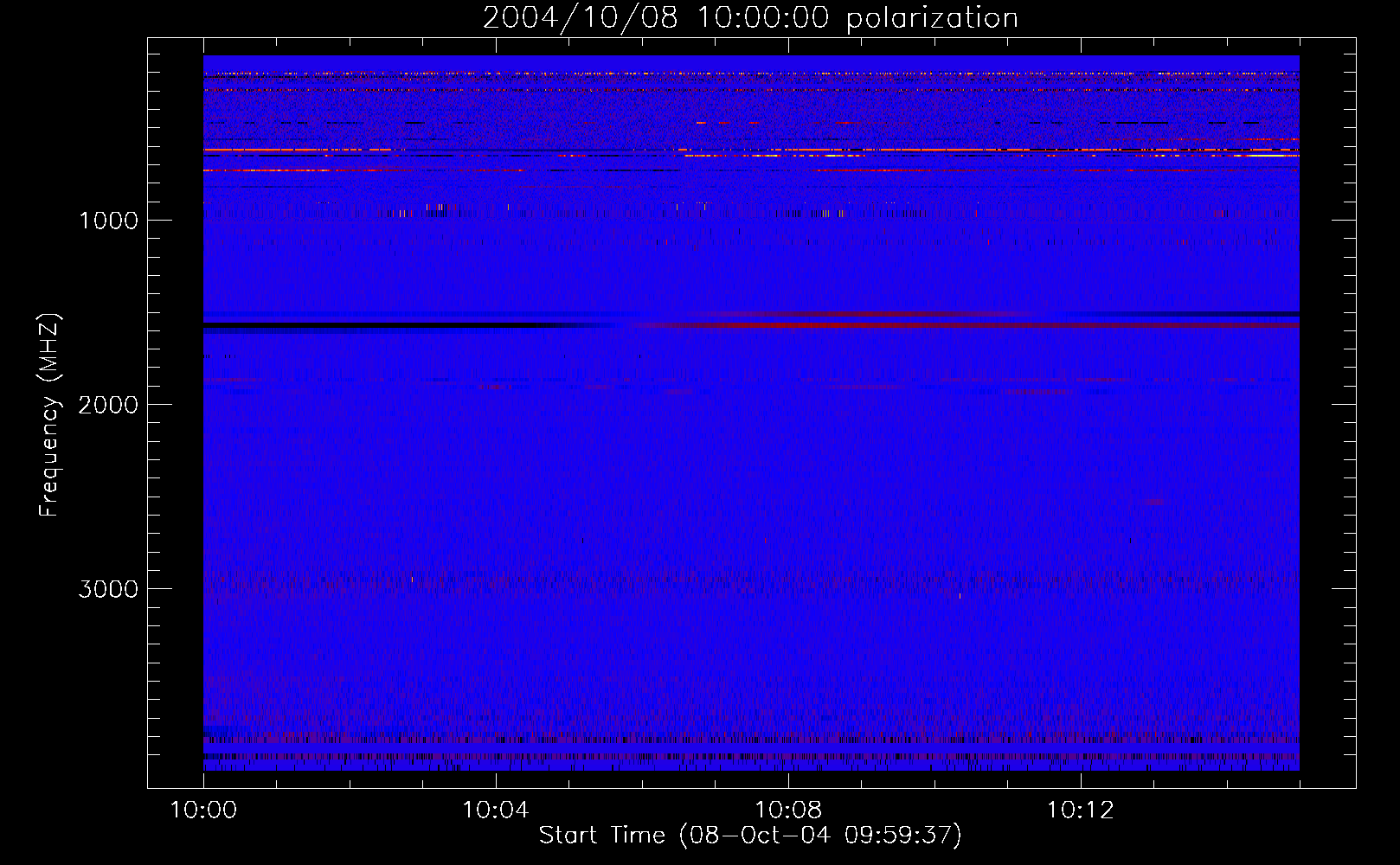Click the 10:04 time tick label
The image size is (1400, 865).
coord(496,811)
